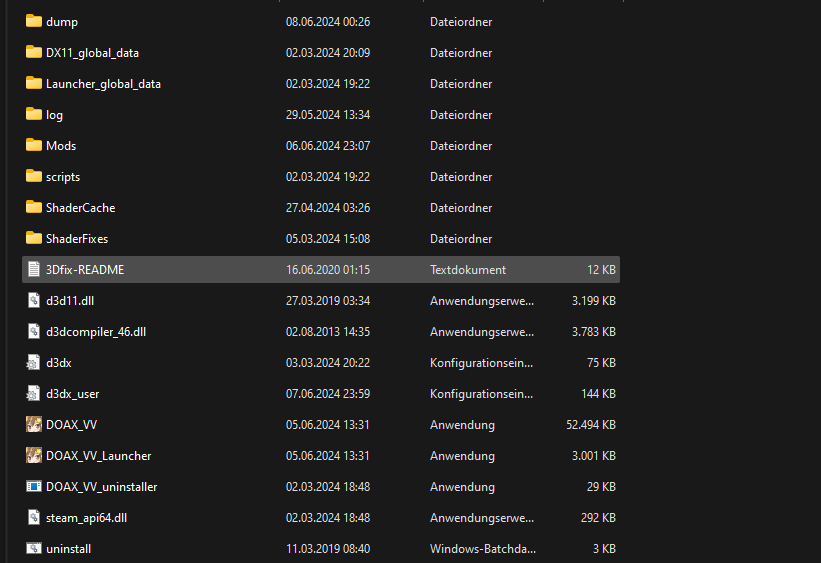Click the DOAX_VV_uninstaller application icon
Screen dimensions: 821x563
34,487
